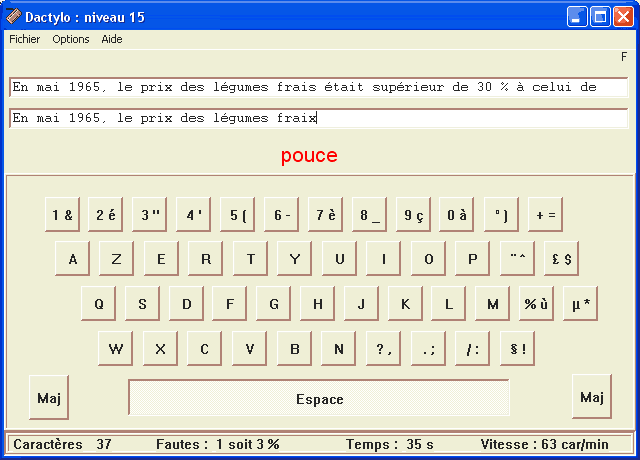Click the N key
This screenshot has height=460, width=640.
(339, 349)
